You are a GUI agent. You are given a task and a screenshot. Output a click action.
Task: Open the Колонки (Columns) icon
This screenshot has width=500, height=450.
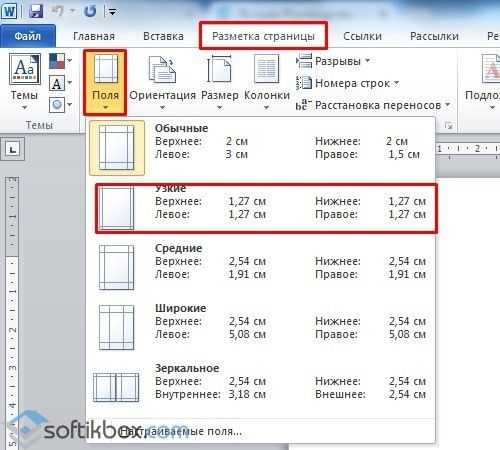266,69
